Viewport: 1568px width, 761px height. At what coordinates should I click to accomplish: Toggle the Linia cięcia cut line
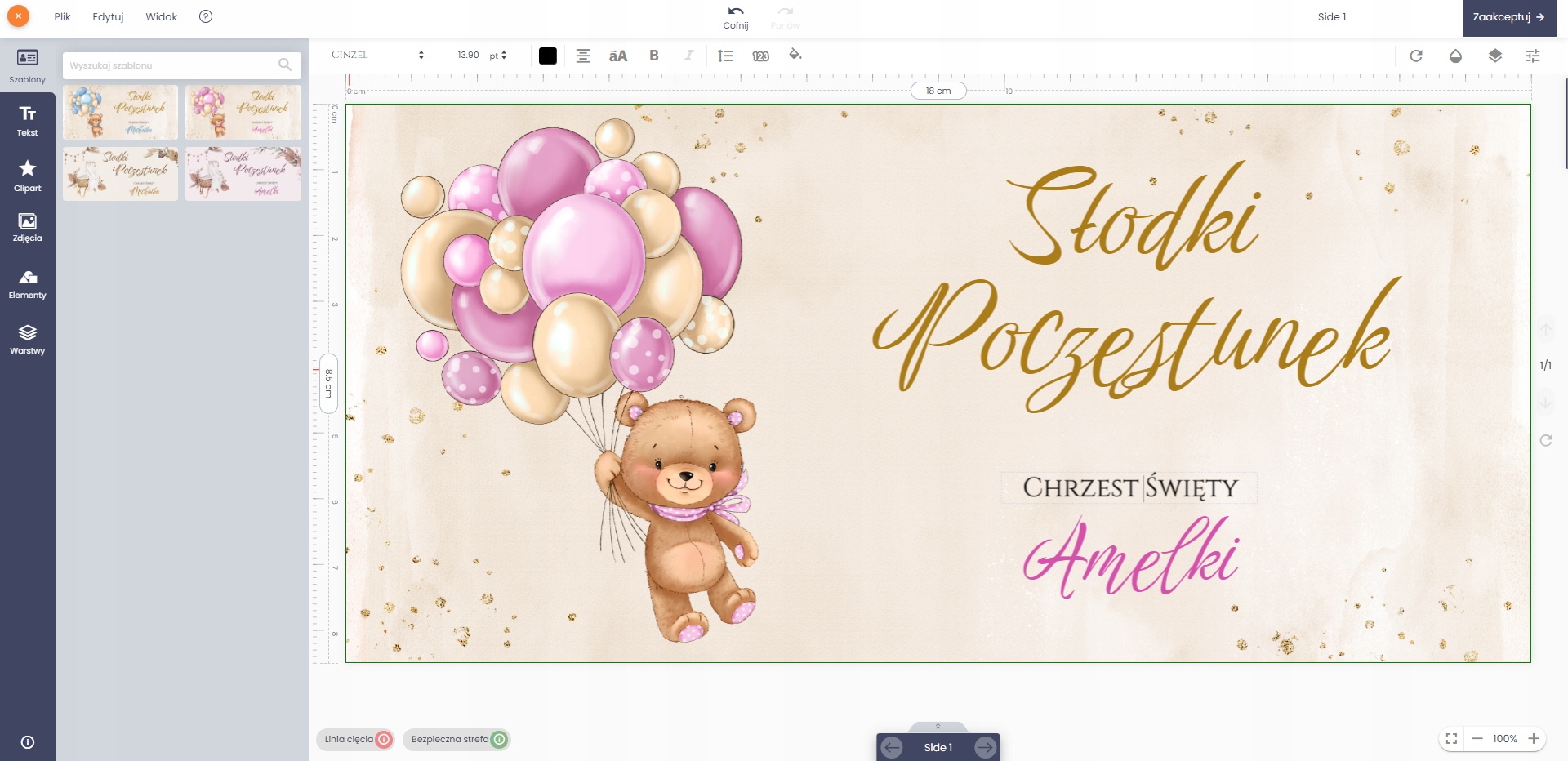(x=384, y=739)
